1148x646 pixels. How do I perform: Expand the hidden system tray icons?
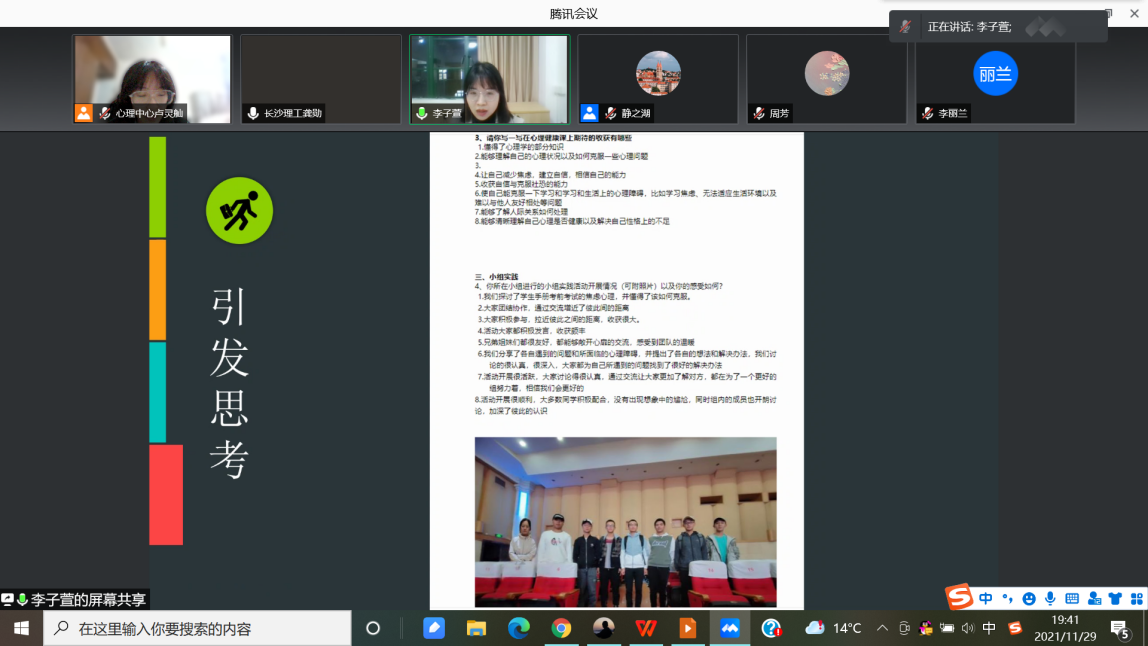coord(882,628)
